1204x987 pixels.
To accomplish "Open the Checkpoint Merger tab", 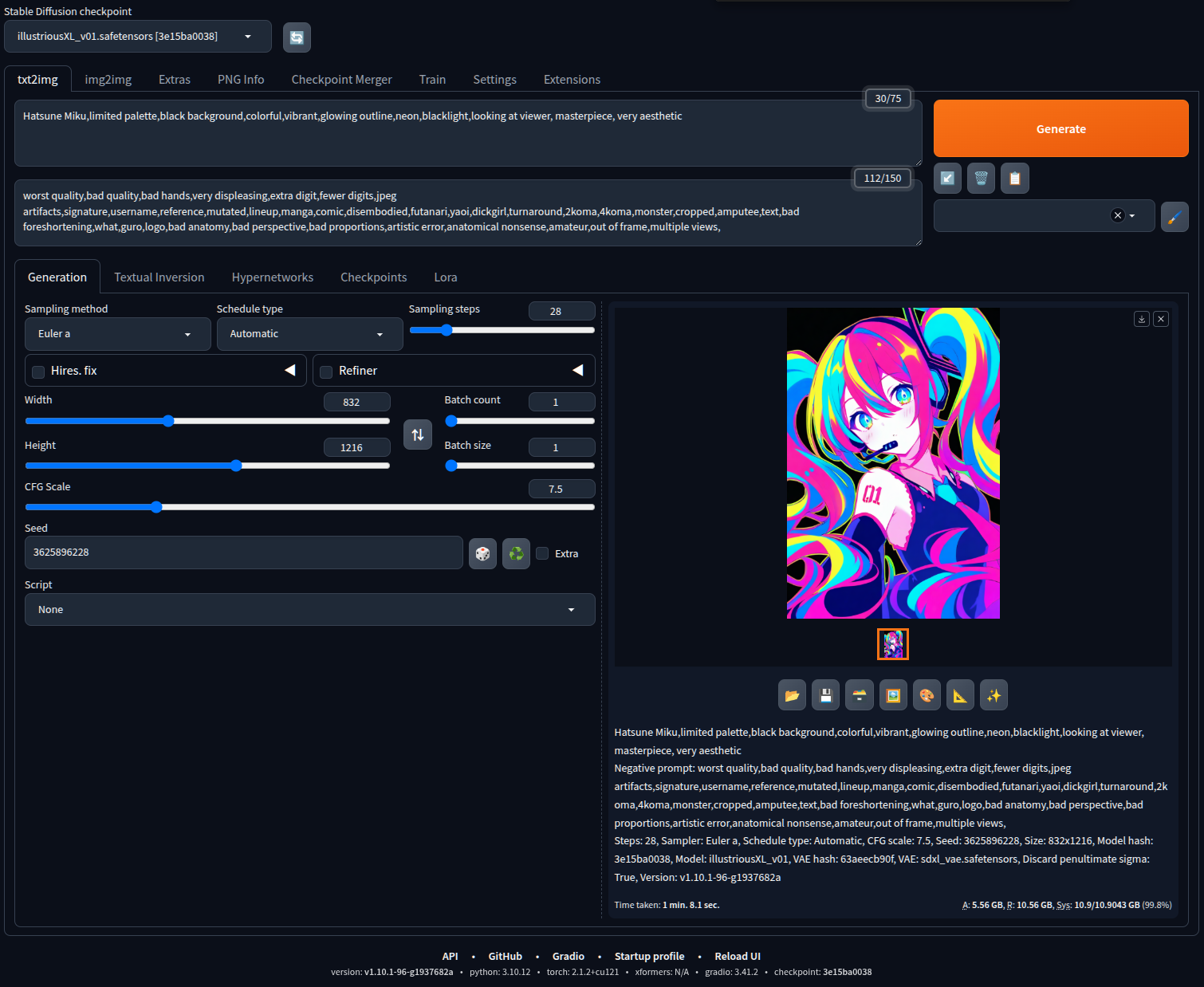I will (x=342, y=80).
